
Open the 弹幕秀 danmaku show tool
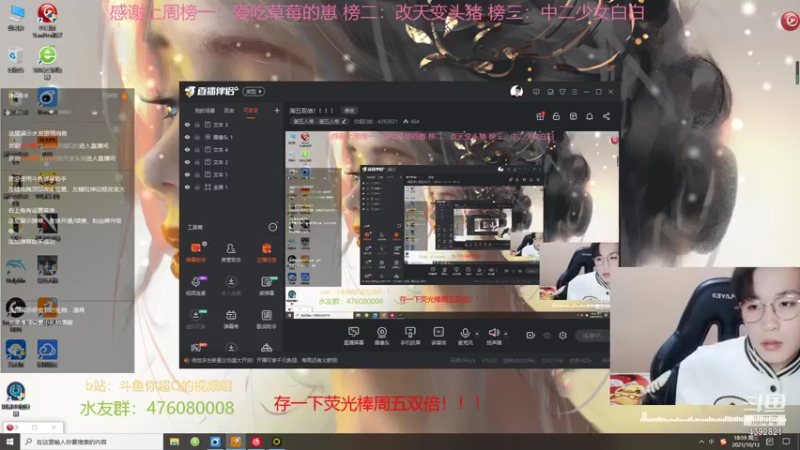pyautogui.click(x=231, y=319)
